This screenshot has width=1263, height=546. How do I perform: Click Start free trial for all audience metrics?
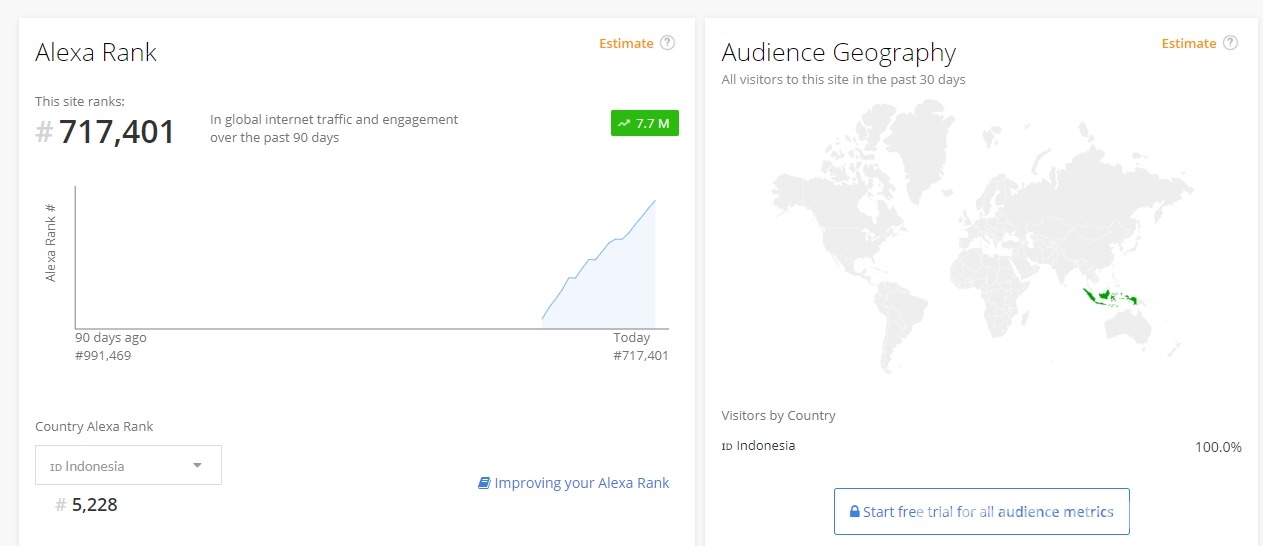[x=981, y=511]
